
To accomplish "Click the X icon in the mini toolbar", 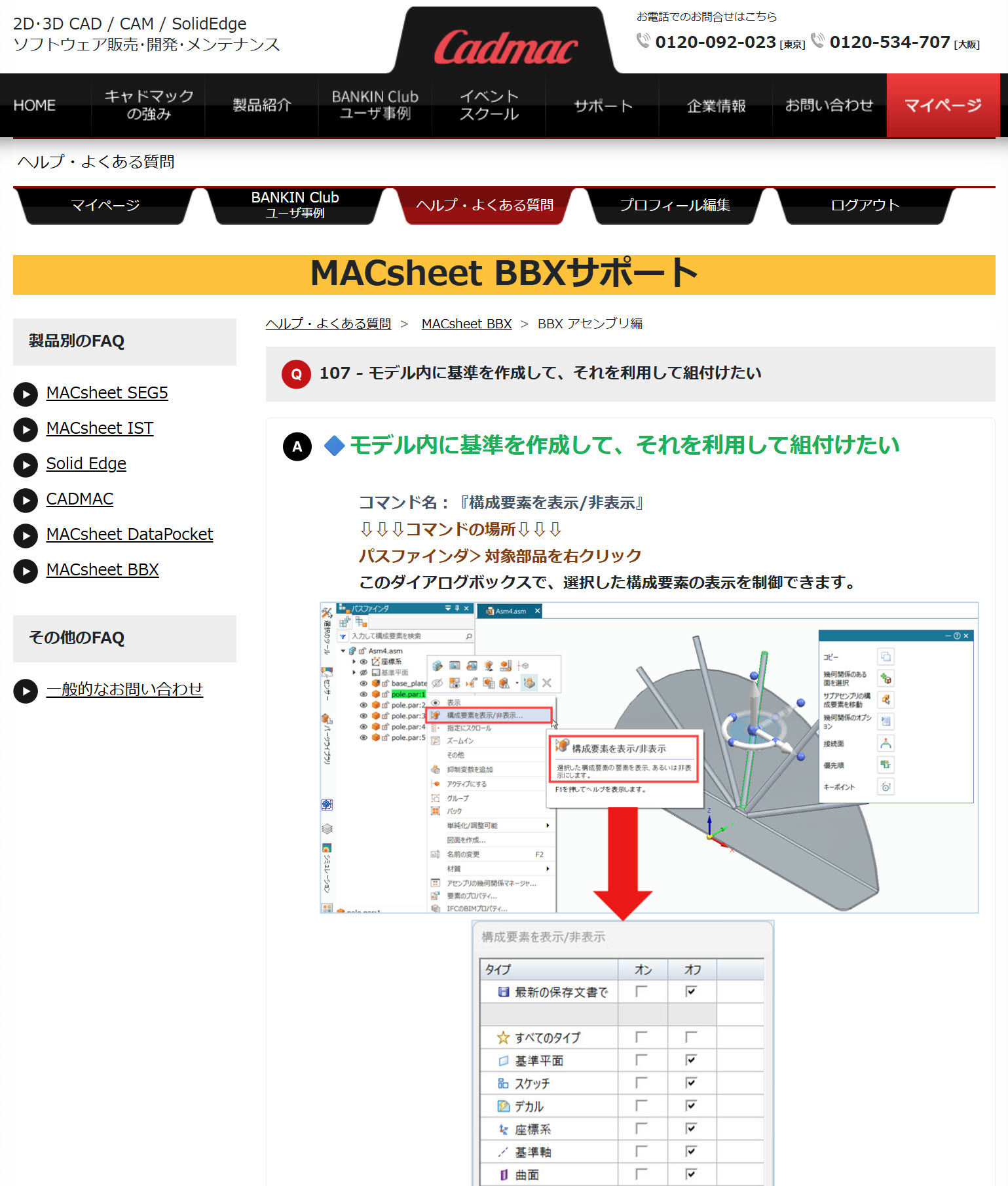I will click(x=547, y=683).
